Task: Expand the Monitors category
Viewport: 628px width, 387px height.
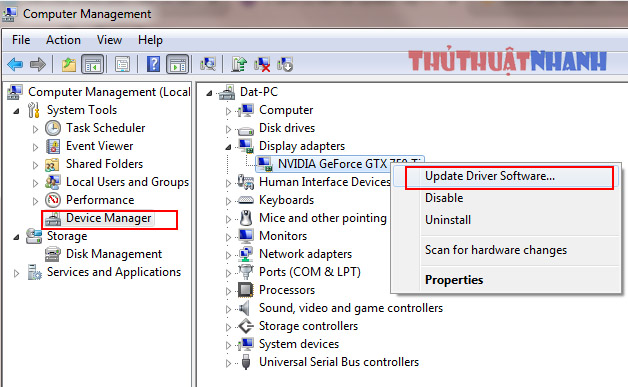Action: [228, 237]
